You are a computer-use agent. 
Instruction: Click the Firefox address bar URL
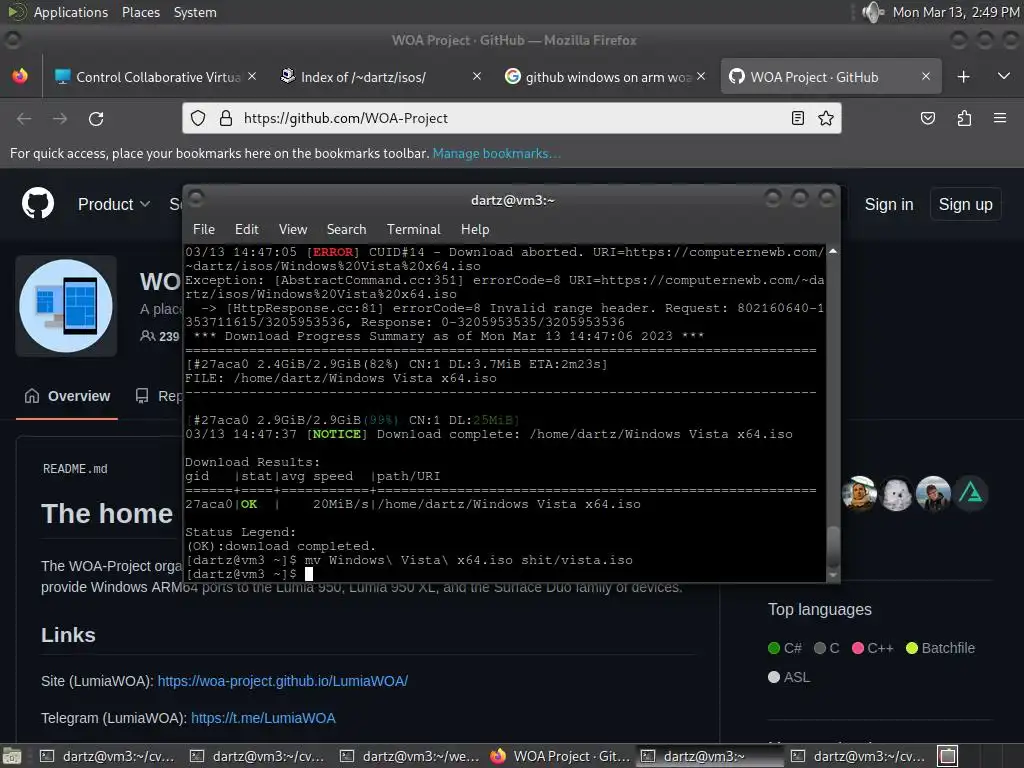pos(345,118)
